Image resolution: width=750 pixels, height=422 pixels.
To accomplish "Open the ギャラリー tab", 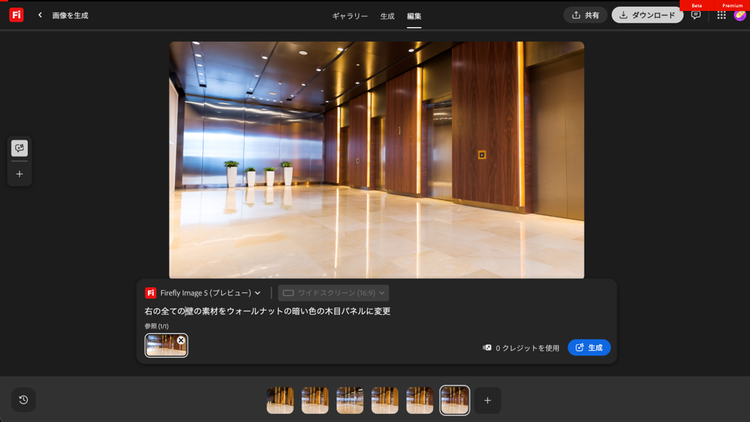I will point(350,16).
